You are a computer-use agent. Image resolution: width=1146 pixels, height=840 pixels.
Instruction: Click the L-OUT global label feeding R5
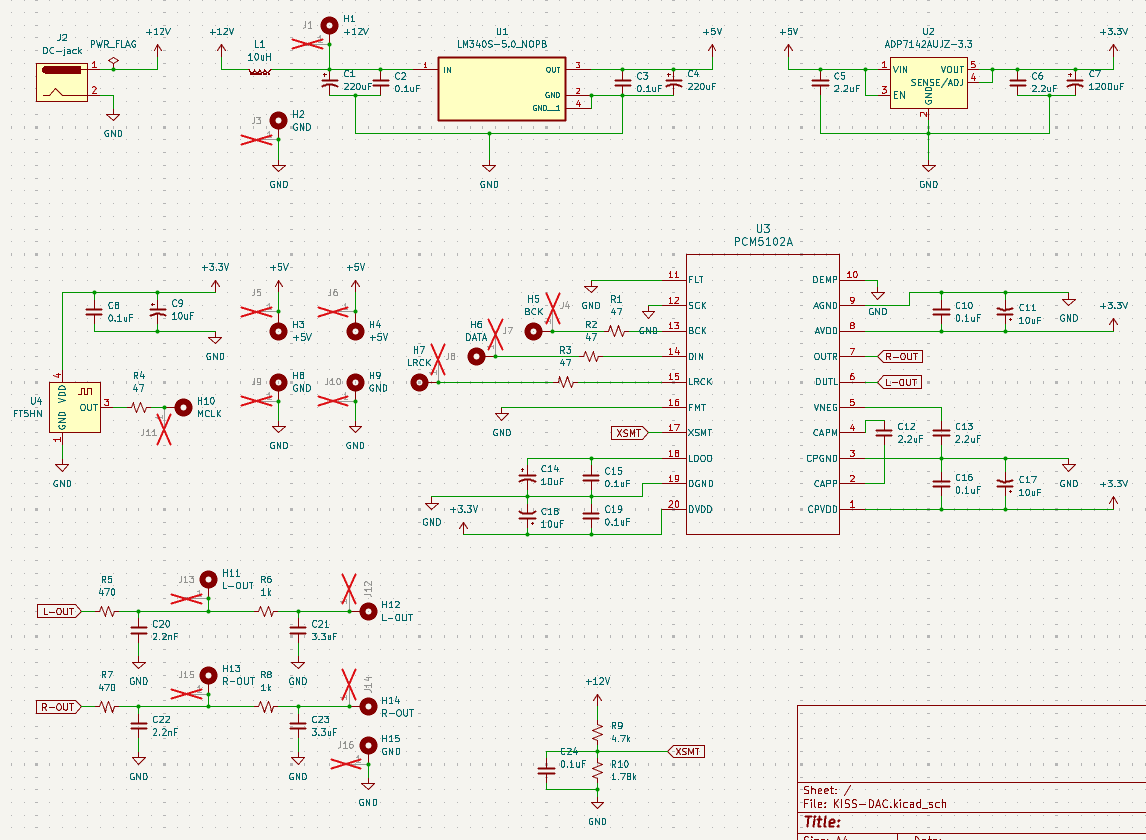pyautogui.click(x=59, y=611)
